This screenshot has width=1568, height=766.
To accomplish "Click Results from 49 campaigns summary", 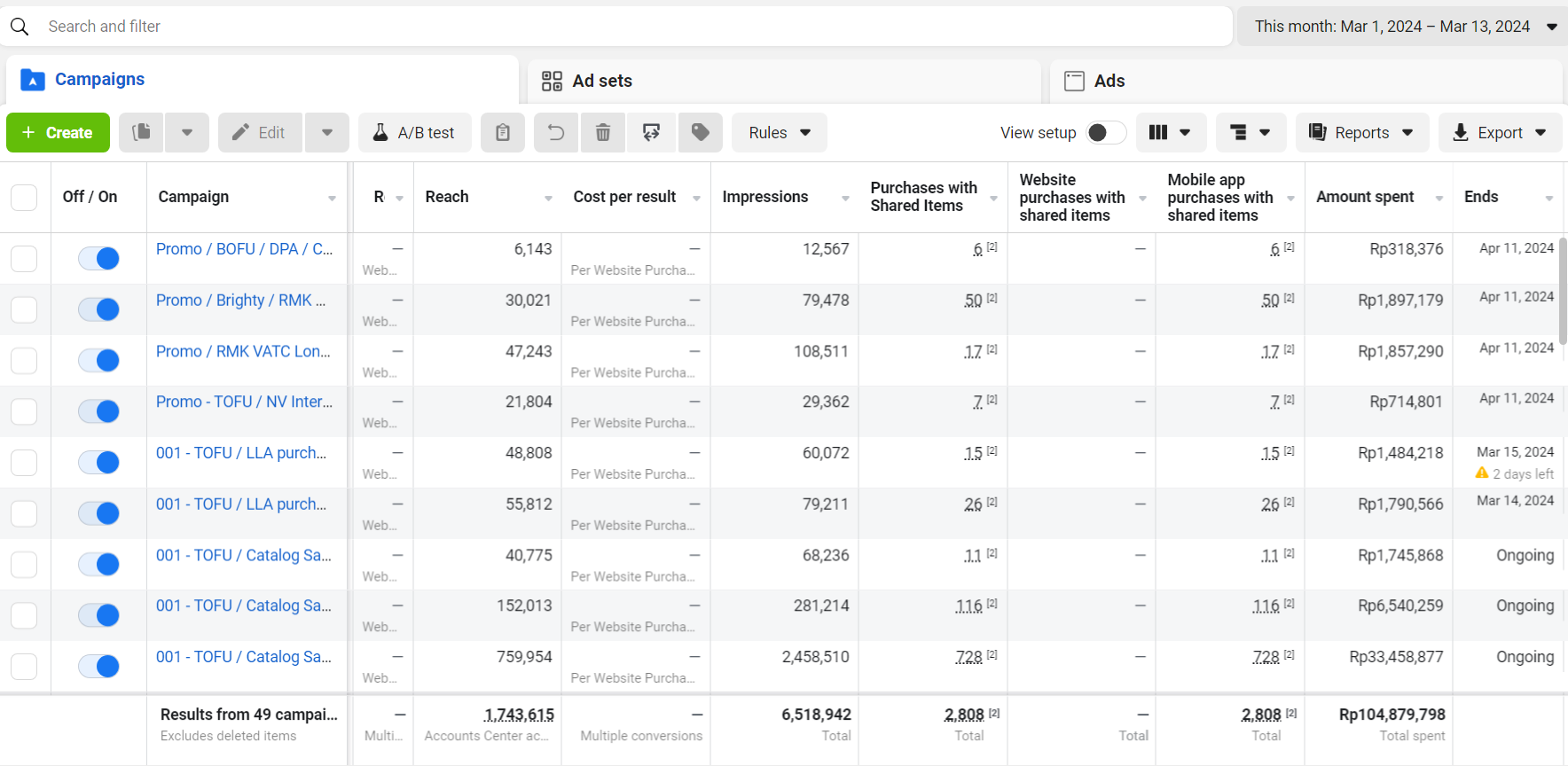I will pyautogui.click(x=249, y=715).
